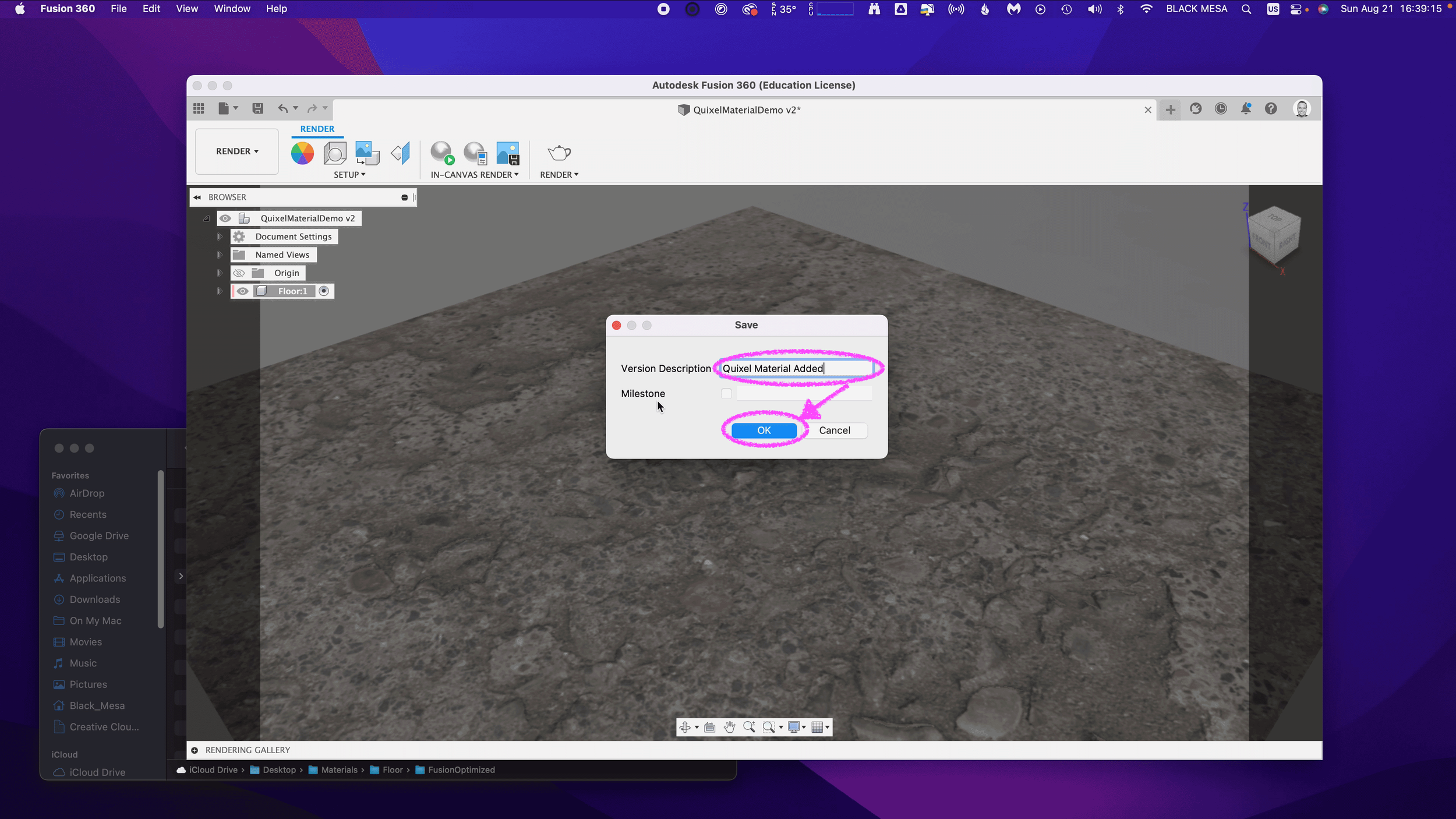Screen dimensions: 1456x819
Task: Toggle visibility of the Origin folder
Action: click(239, 273)
